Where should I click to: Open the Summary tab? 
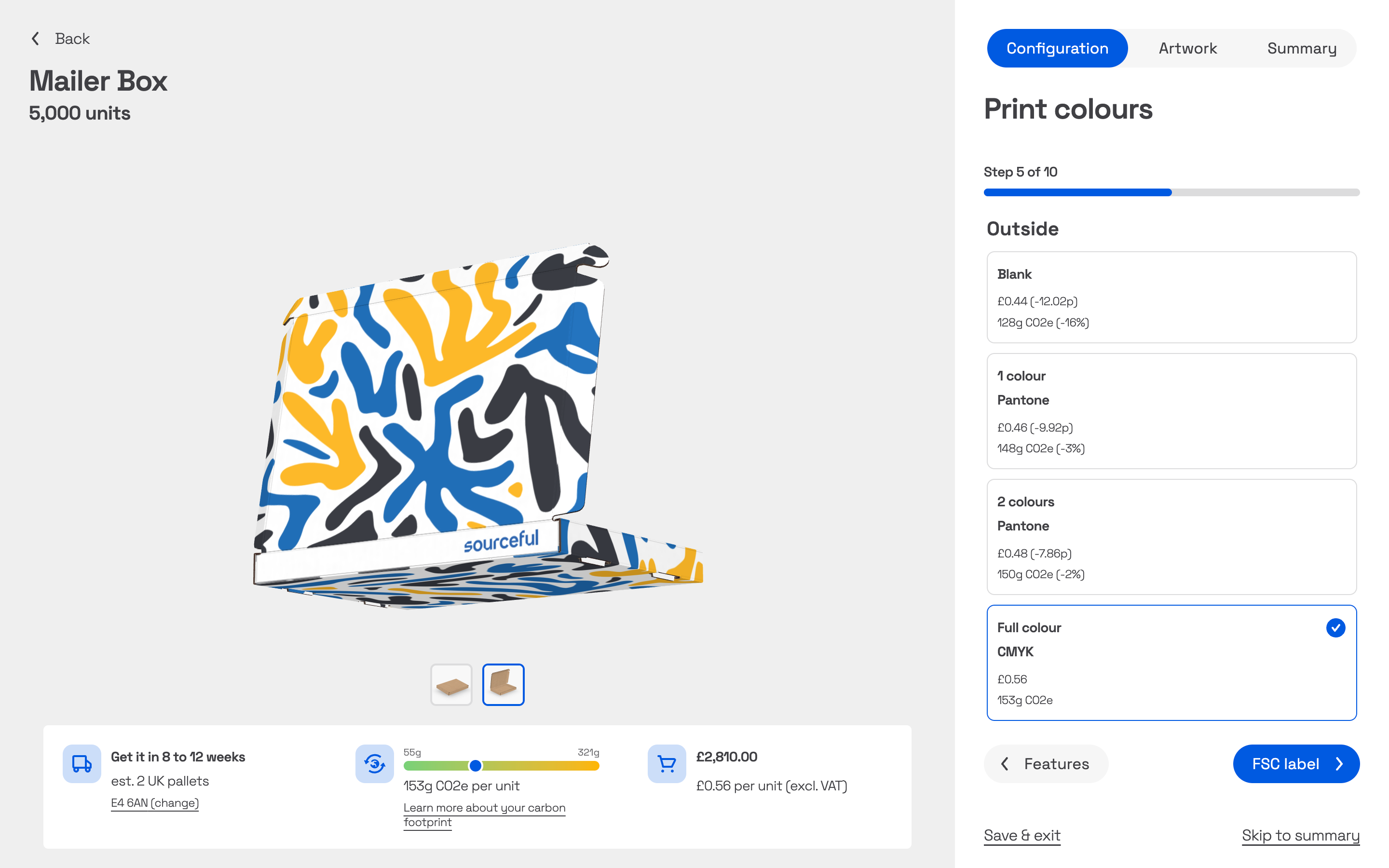pyautogui.click(x=1301, y=48)
